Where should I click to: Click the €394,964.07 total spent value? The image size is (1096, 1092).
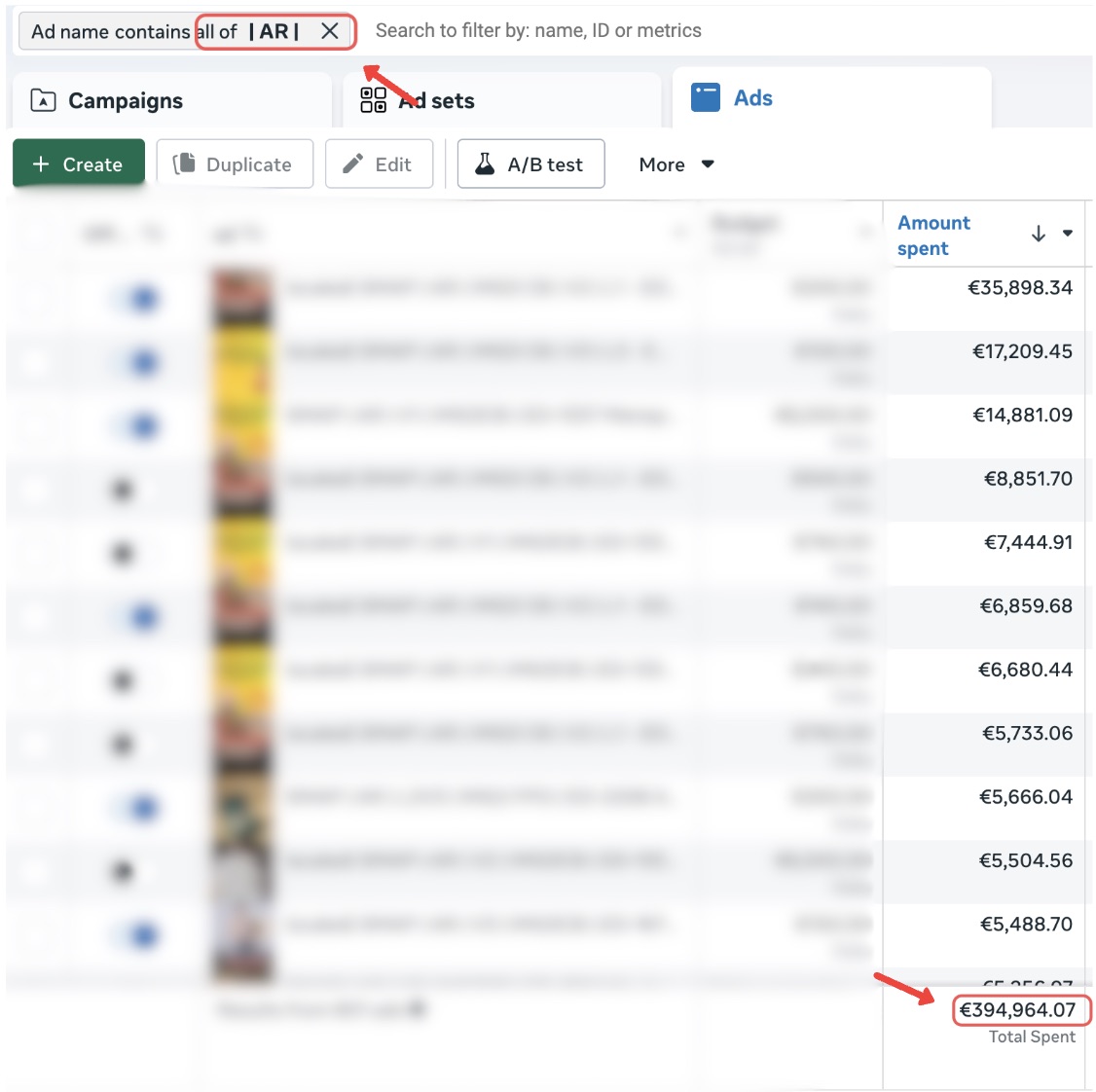click(1017, 1009)
